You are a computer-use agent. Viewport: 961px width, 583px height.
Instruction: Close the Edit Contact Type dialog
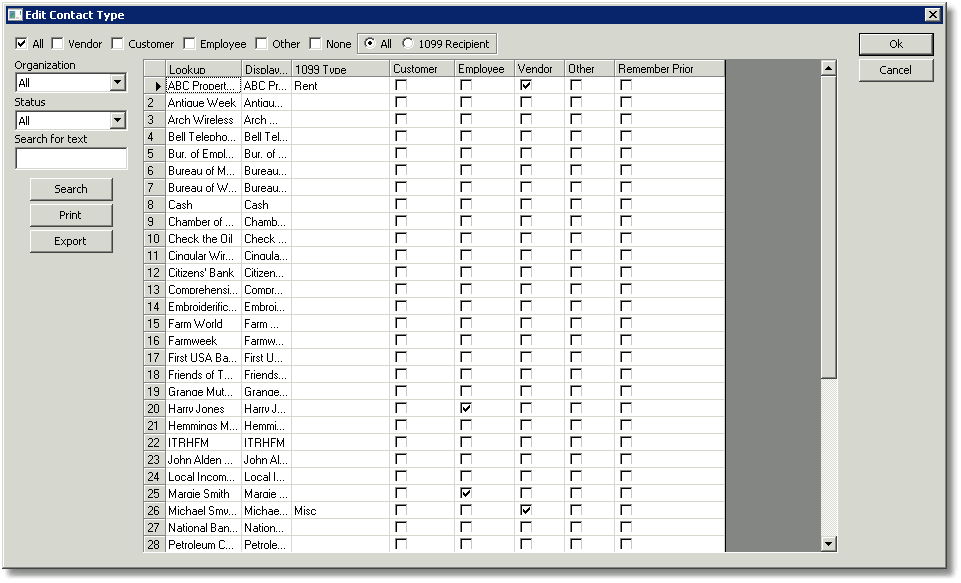coord(933,15)
